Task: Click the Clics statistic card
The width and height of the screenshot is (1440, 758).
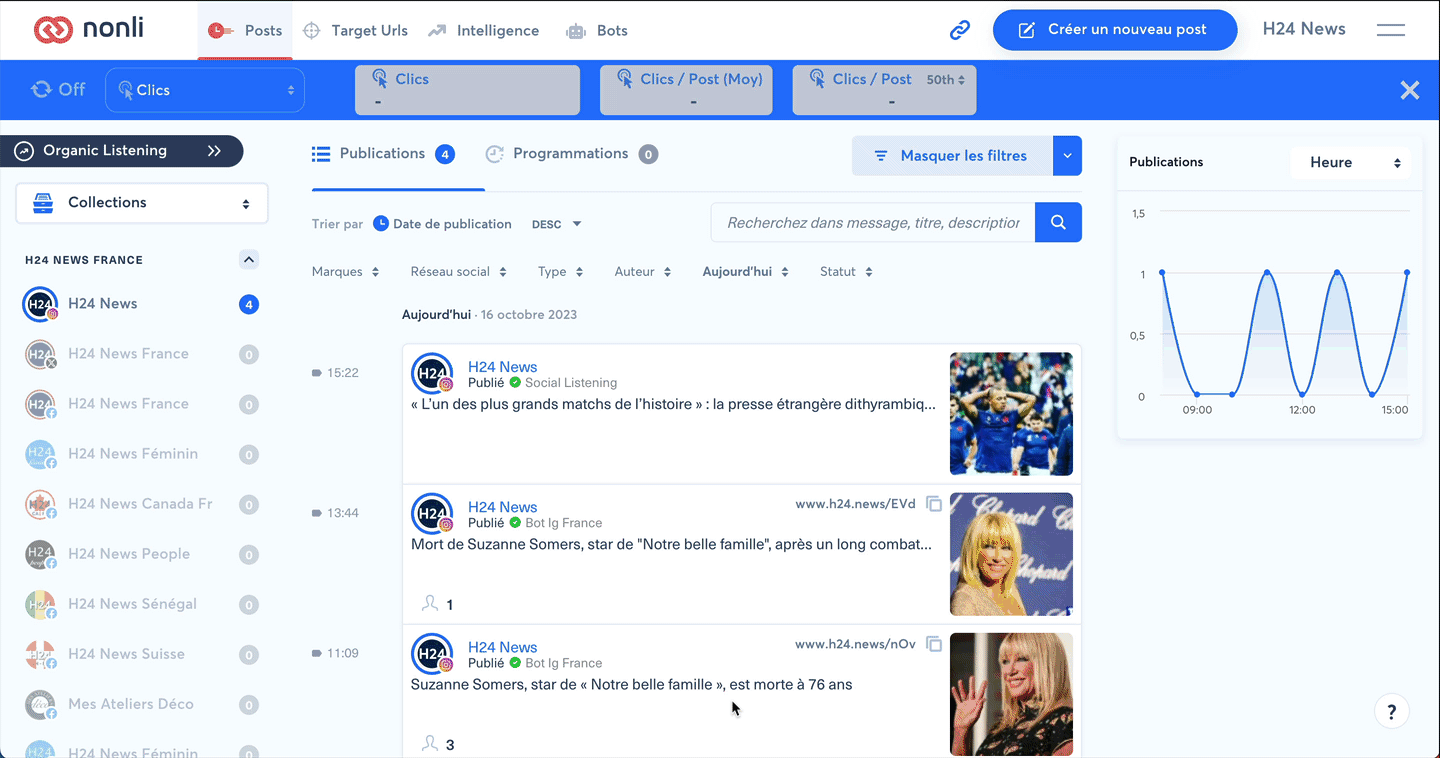Action: click(467, 90)
